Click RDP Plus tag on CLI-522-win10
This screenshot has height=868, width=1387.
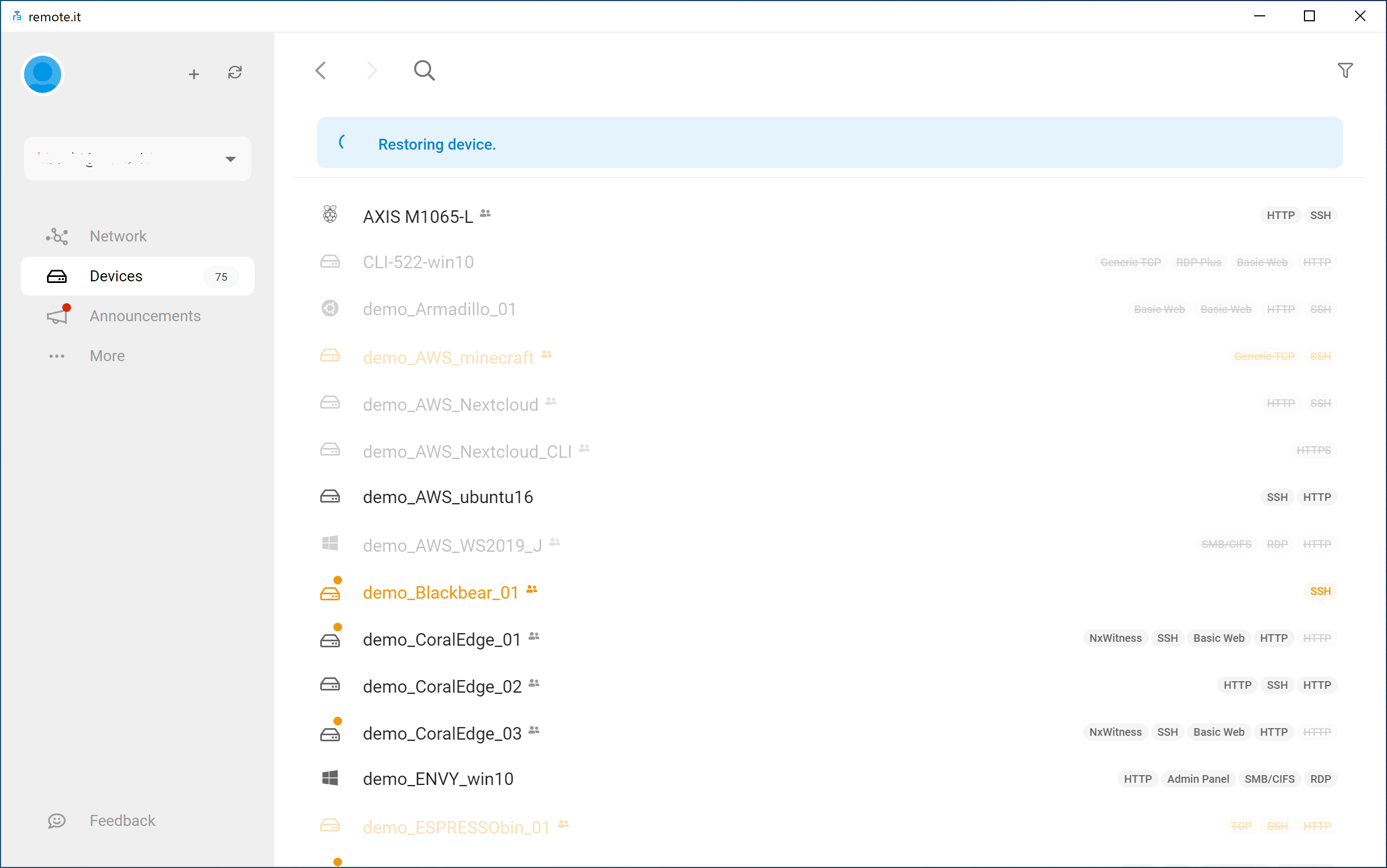pos(1198,262)
